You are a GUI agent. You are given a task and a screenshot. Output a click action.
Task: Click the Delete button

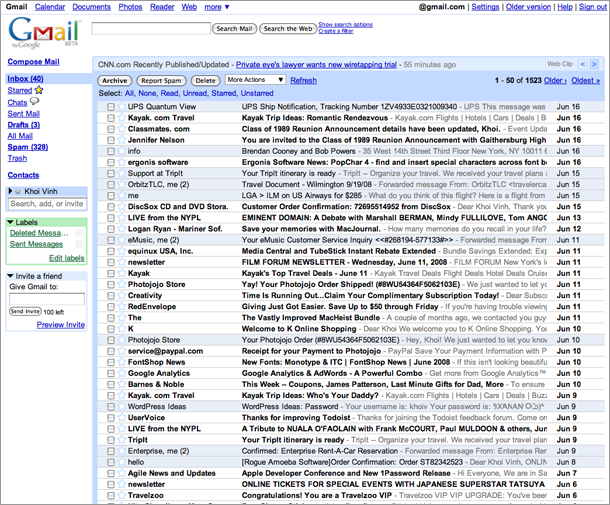(205, 81)
